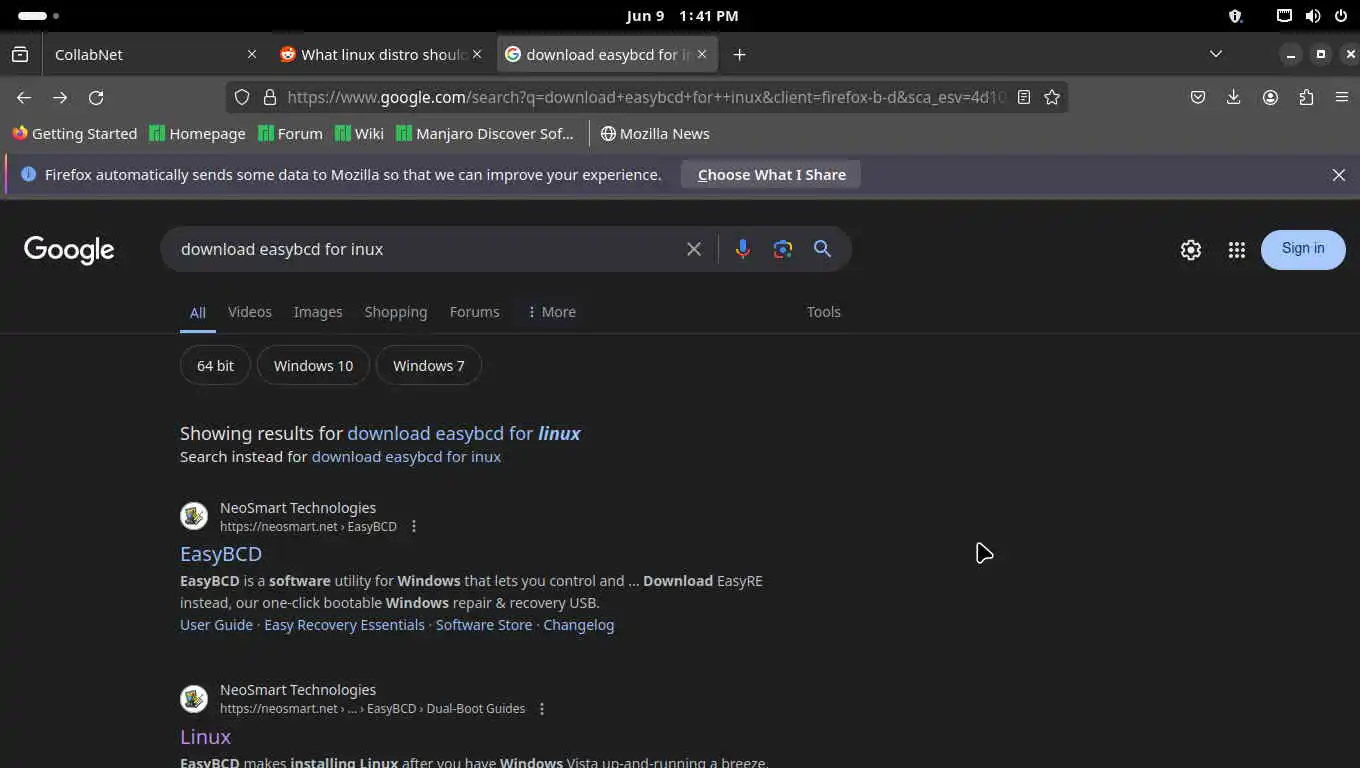Open tracking protection shield in address bar

[x=242, y=97]
